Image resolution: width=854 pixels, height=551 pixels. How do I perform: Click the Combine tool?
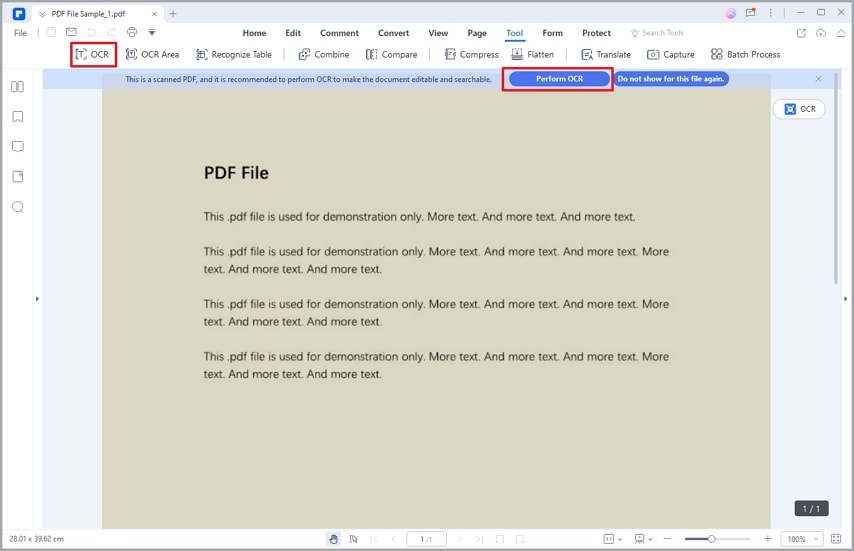(x=324, y=54)
